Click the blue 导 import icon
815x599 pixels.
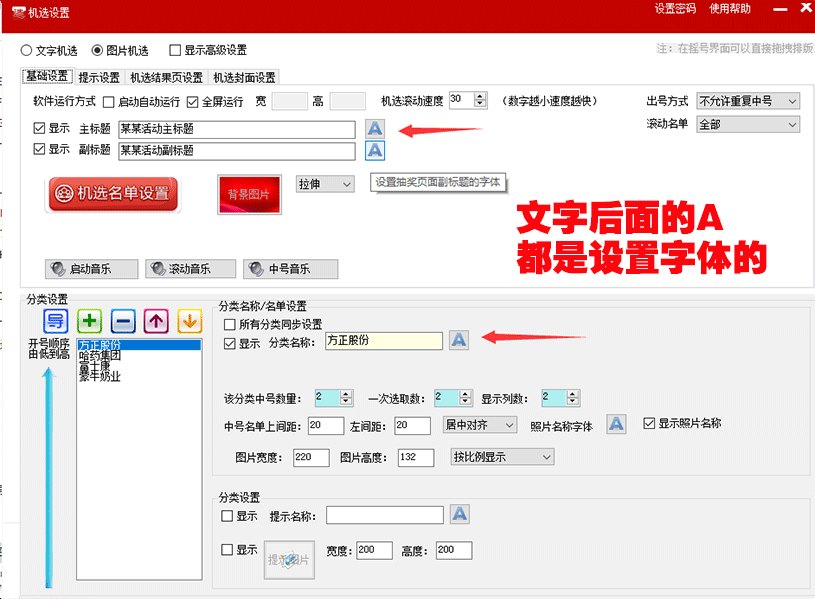56,321
